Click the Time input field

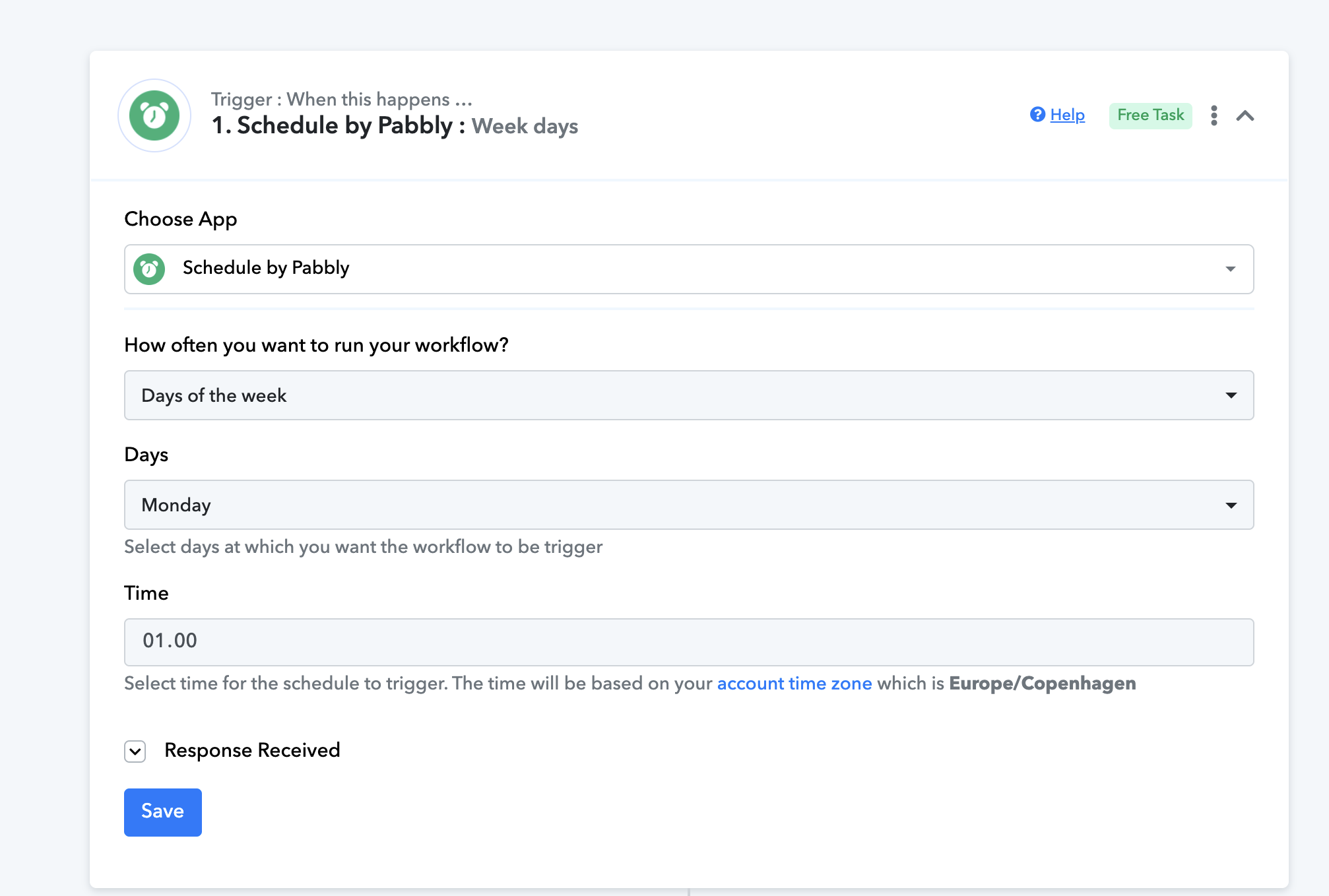(688, 642)
